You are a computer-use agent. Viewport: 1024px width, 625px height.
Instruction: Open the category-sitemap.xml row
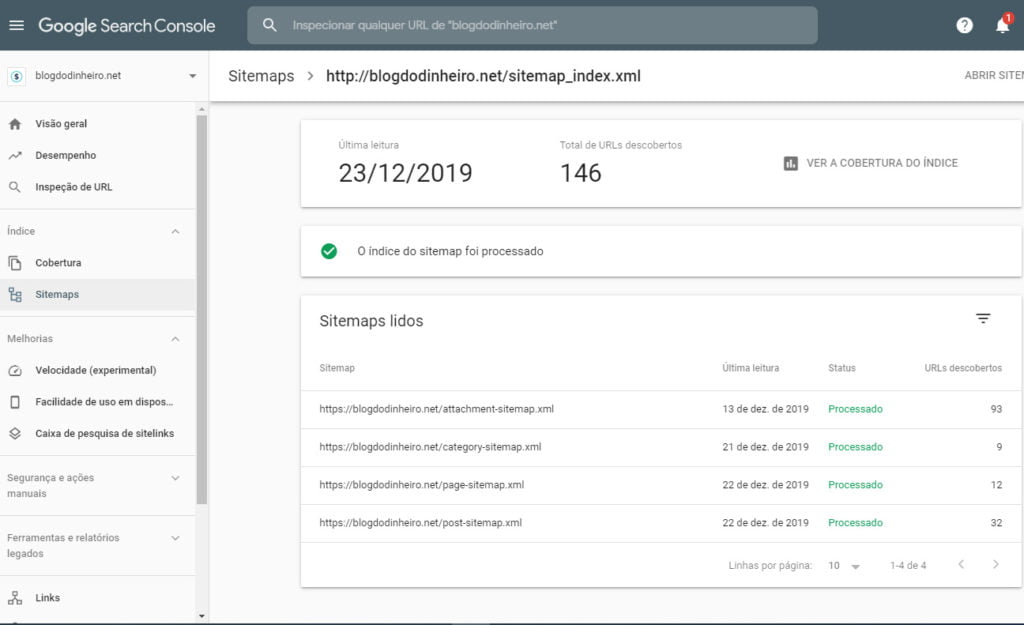[x=660, y=447]
